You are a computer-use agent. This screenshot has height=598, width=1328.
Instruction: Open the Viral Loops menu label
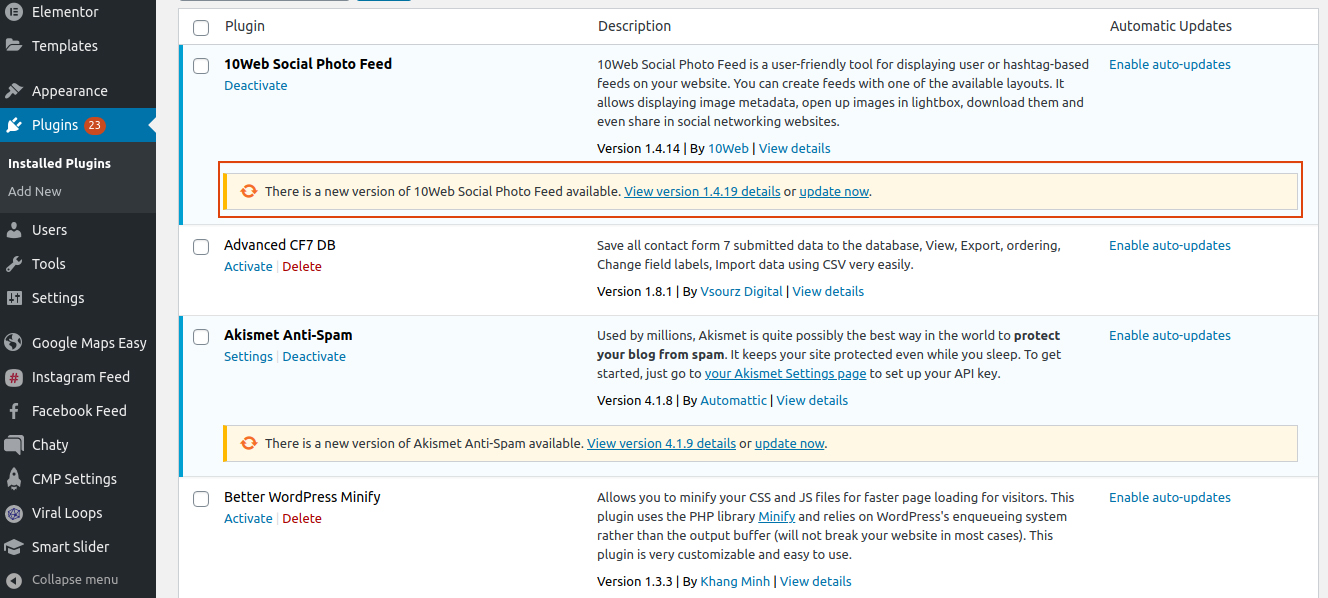67,513
